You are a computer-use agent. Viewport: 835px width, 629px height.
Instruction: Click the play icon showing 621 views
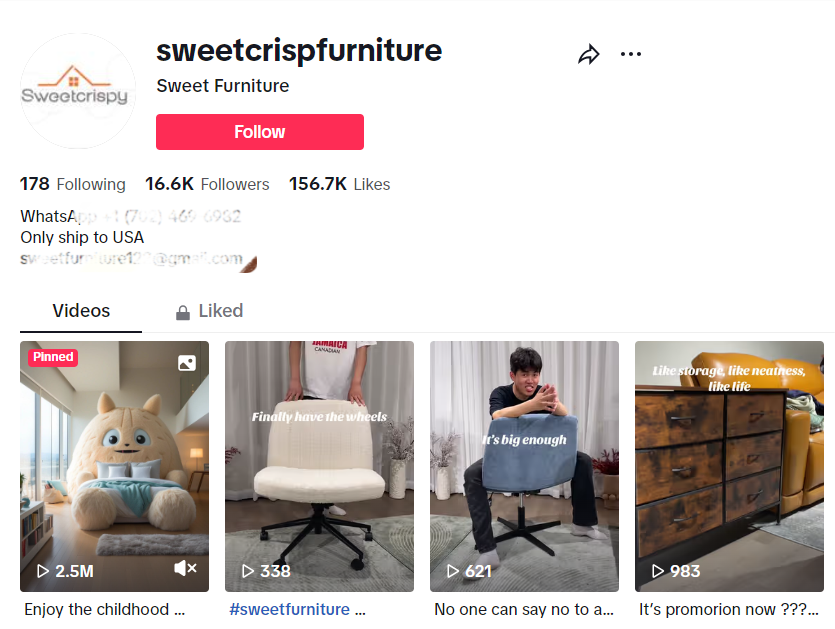point(453,571)
